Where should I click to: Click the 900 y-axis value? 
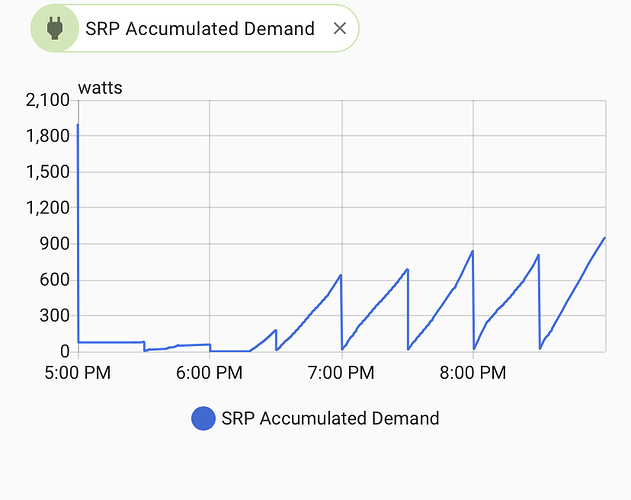coord(55,244)
